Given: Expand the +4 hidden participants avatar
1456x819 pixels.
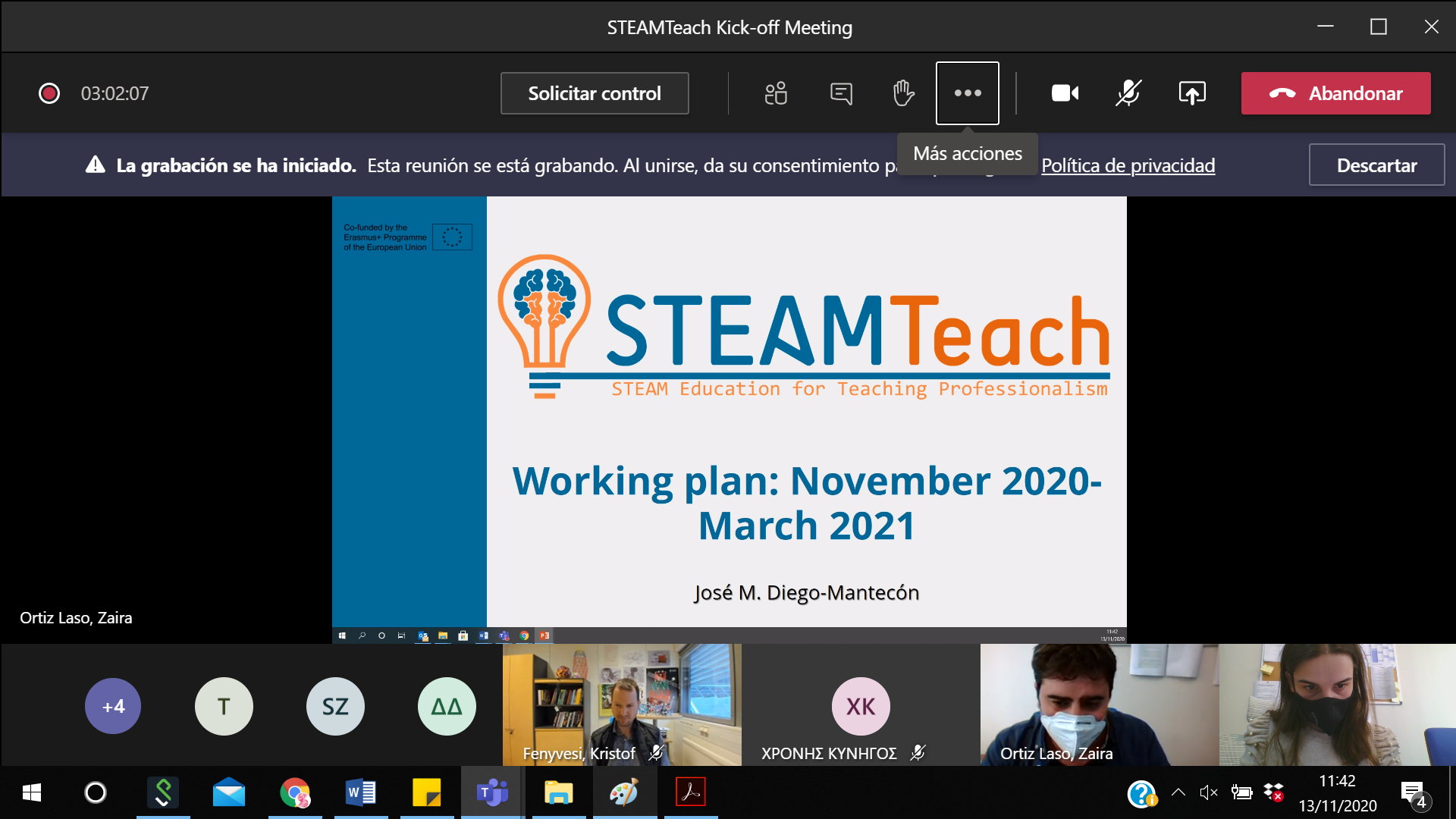Looking at the screenshot, I should pos(112,706).
